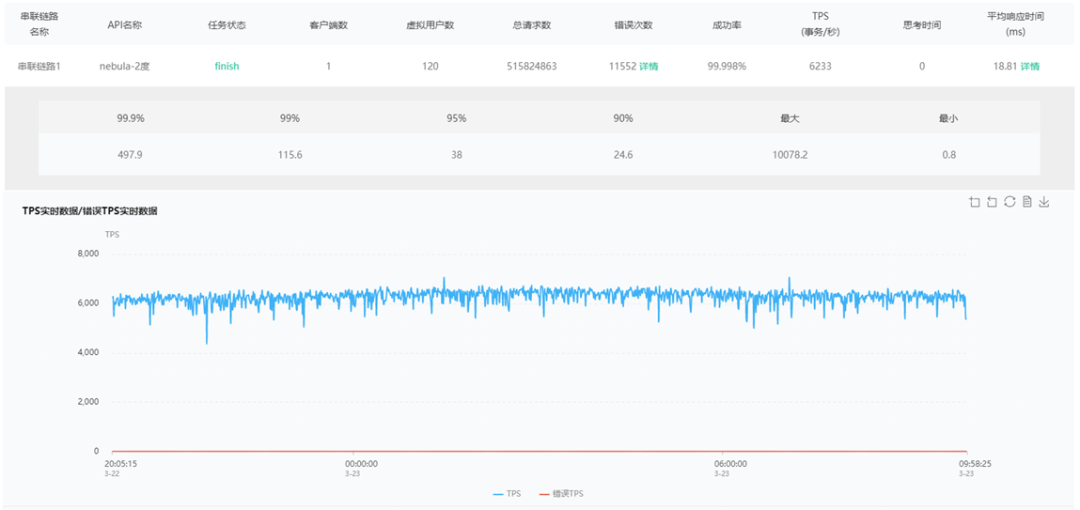Click the zoom reset (undo zoom) icon
1080x510 pixels.
pyautogui.click(x=992, y=201)
